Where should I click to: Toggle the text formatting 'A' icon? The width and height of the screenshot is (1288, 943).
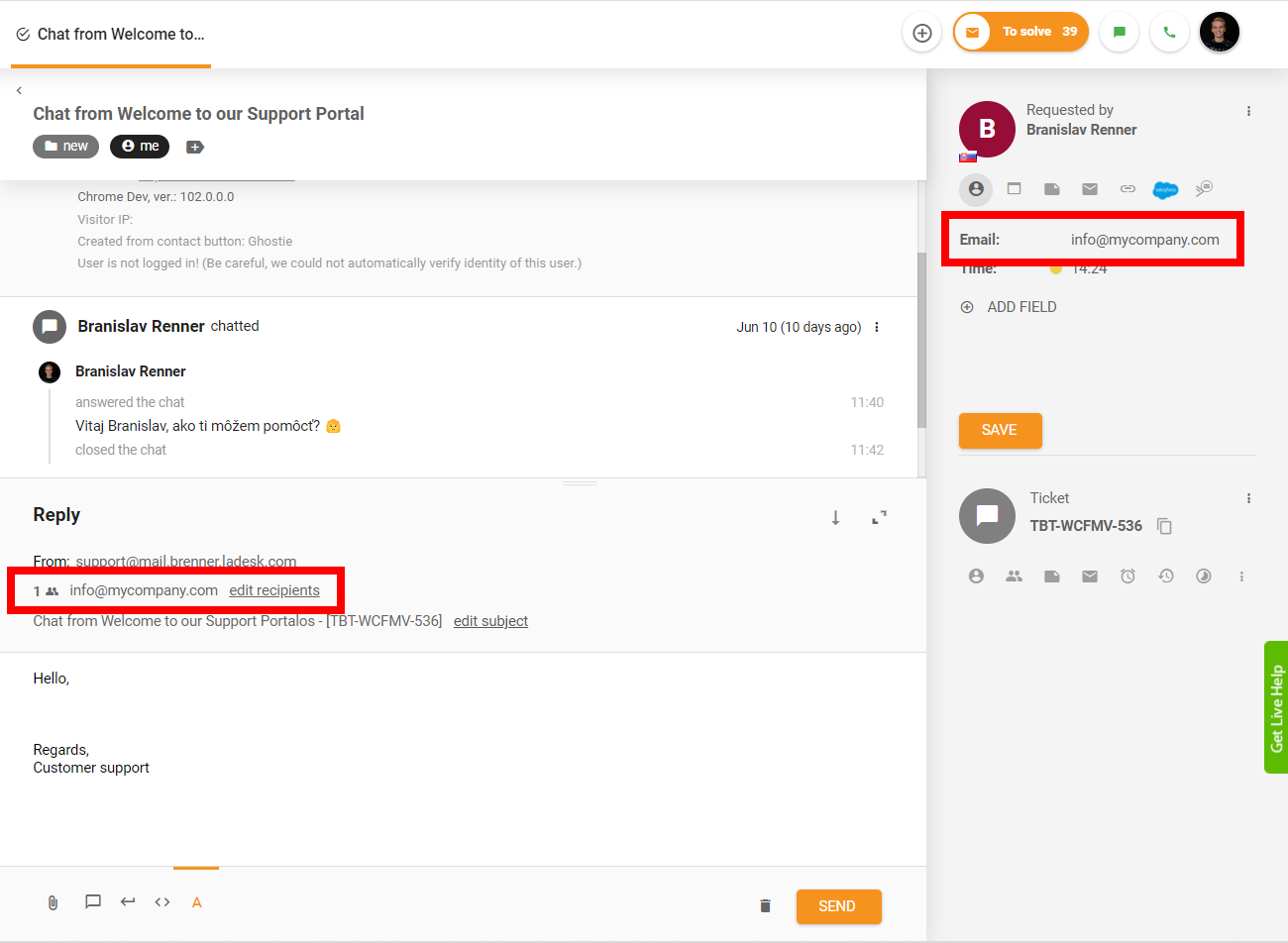[x=196, y=902]
